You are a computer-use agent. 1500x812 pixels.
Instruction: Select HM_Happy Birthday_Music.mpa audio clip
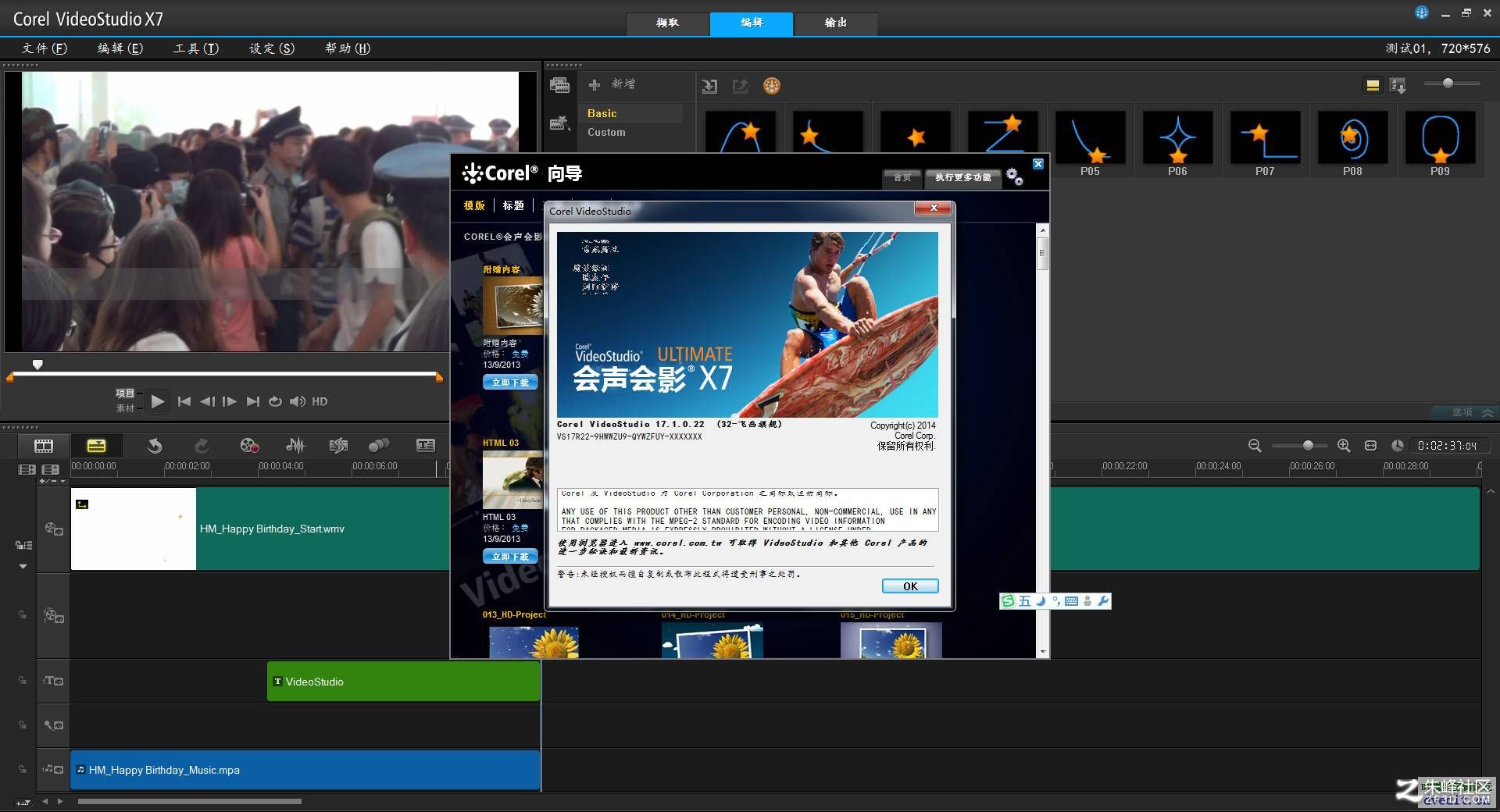tap(305, 770)
